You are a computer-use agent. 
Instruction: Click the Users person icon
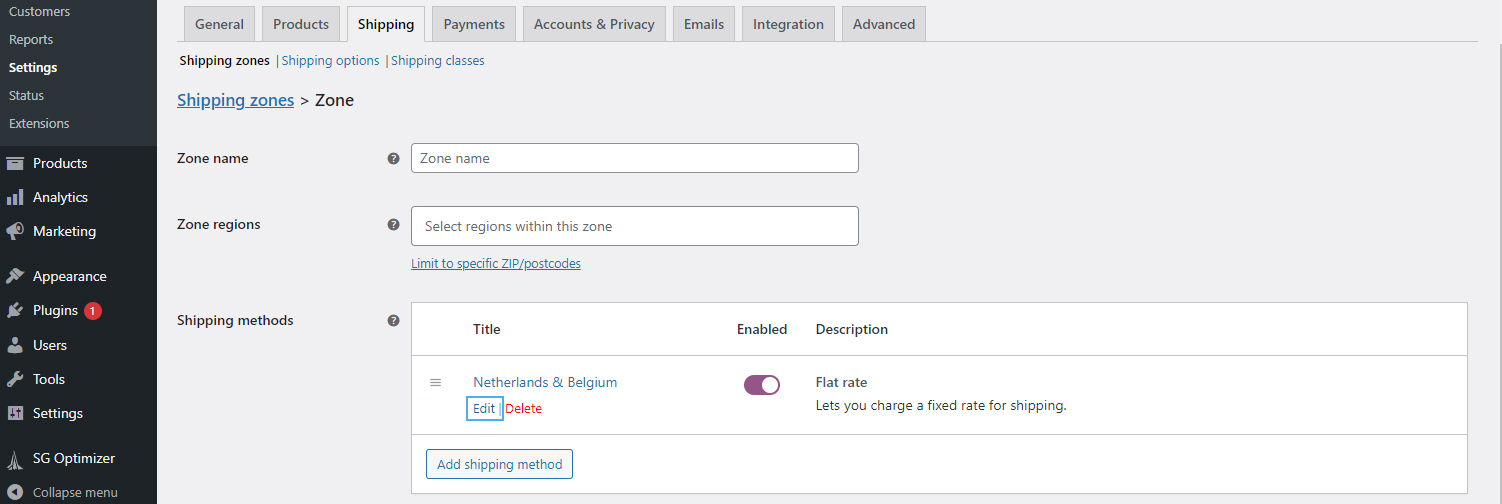pos(15,345)
